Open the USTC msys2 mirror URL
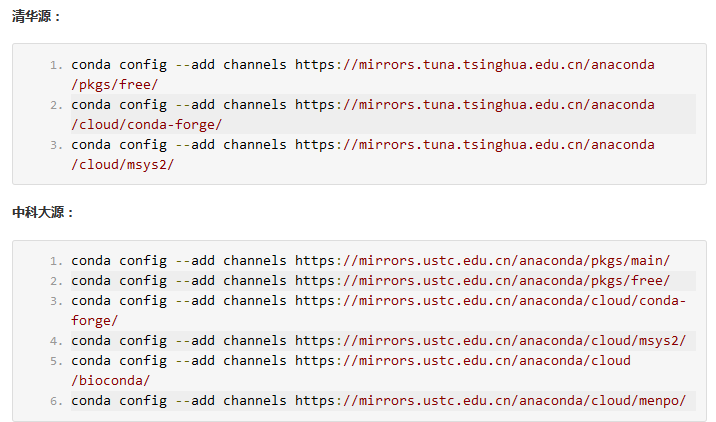This screenshot has height=422, width=716. coord(490,341)
